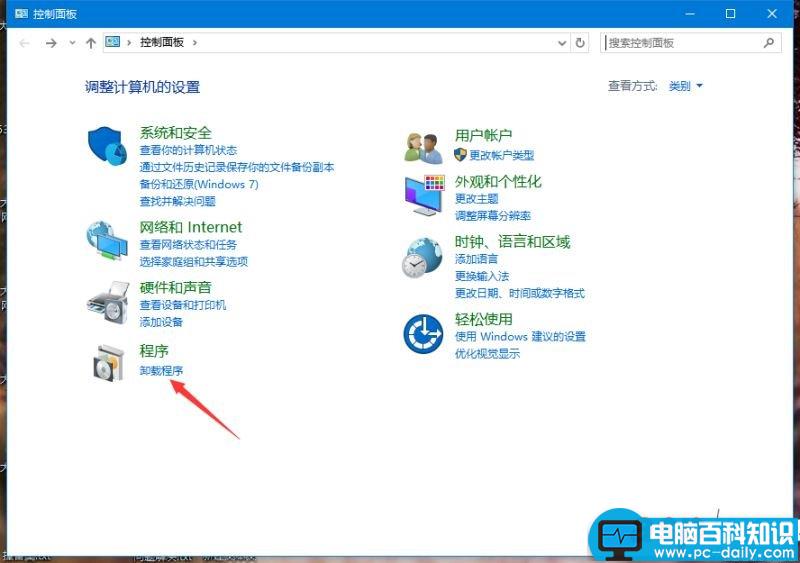The image size is (800, 563).
Task: Close the Control Panel window
Action: click(x=772, y=14)
